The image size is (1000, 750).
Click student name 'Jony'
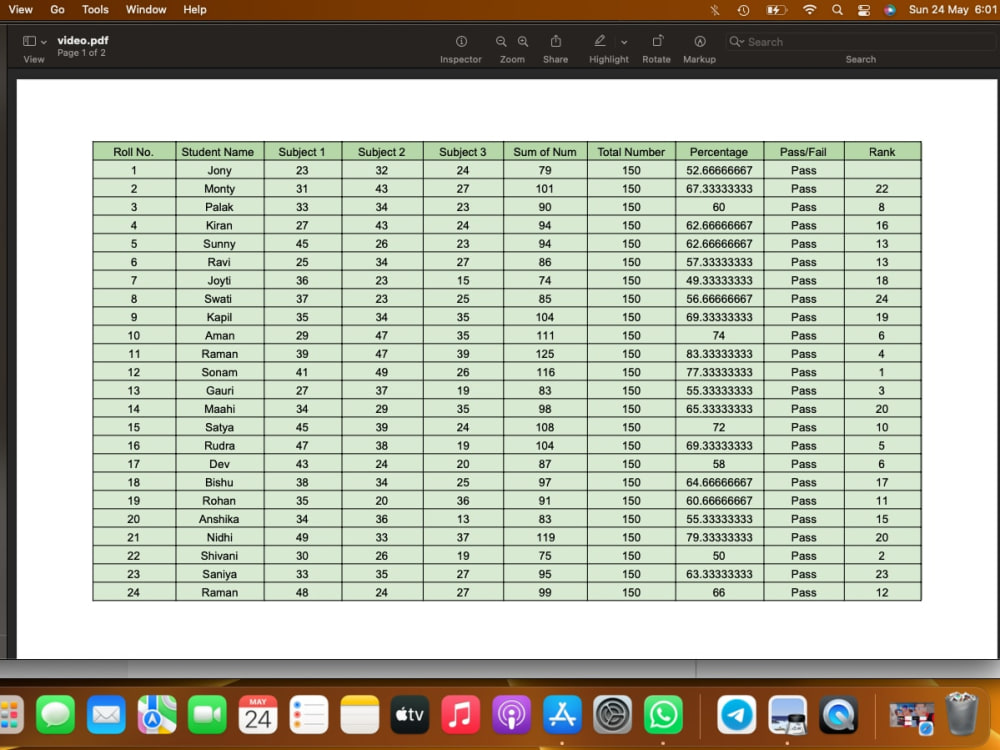click(x=219, y=170)
